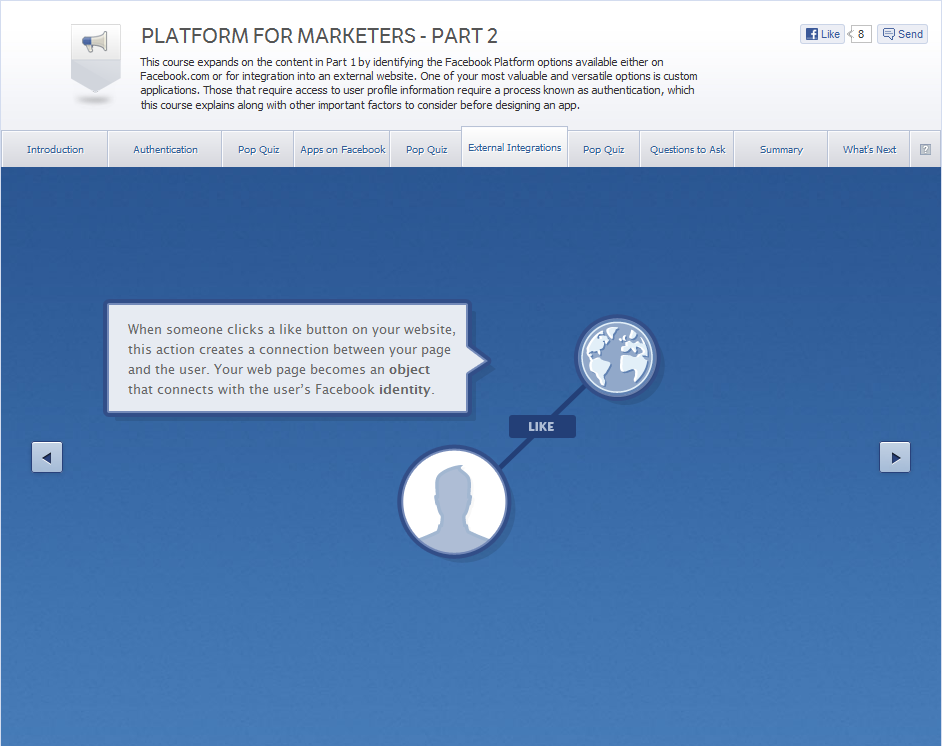This screenshot has width=942, height=746.
Task: Click the LIKE connection label
Action: pos(542,426)
